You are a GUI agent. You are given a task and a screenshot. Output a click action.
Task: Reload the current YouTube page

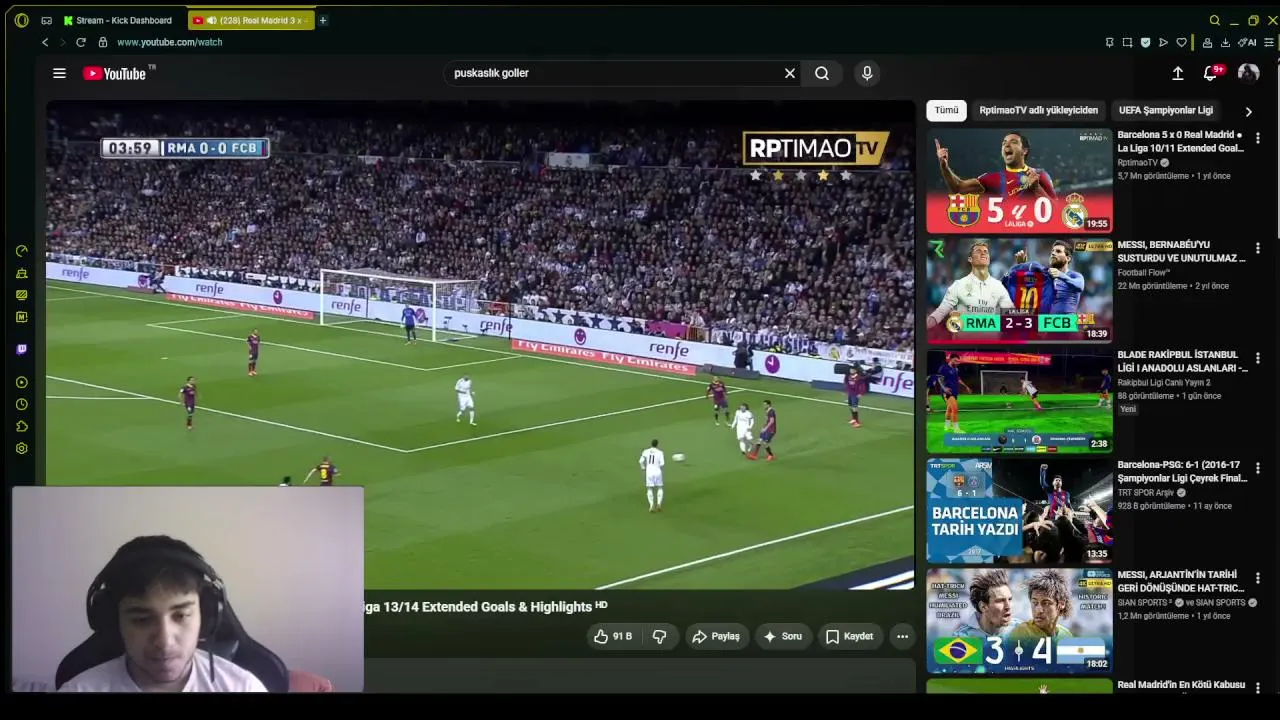(x=81, y=42)
